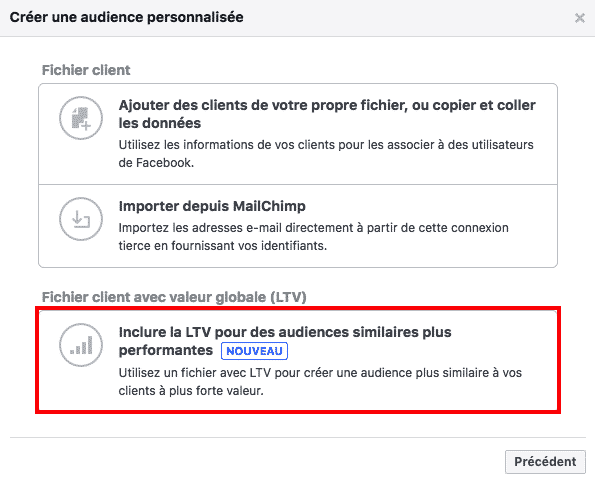Go back with the Précédent button
595x483 pixels.
pyautogui.click(x=545, y=462)
